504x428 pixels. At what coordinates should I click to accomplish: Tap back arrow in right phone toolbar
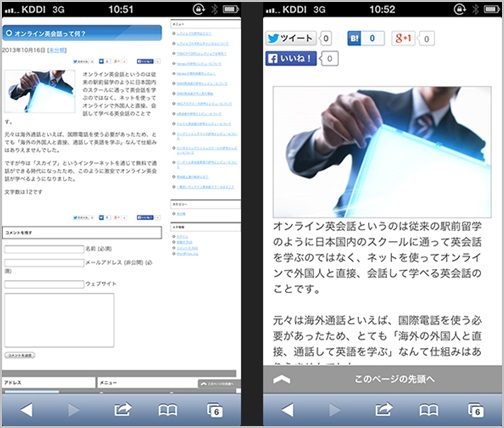[288, 410]
